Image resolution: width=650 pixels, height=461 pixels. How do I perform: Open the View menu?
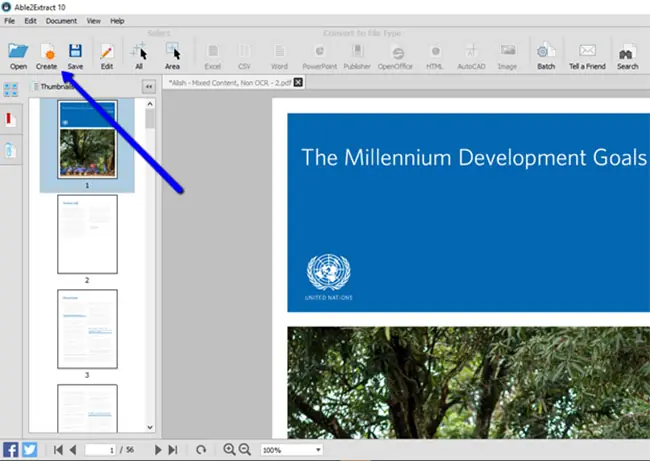point(94,21)
